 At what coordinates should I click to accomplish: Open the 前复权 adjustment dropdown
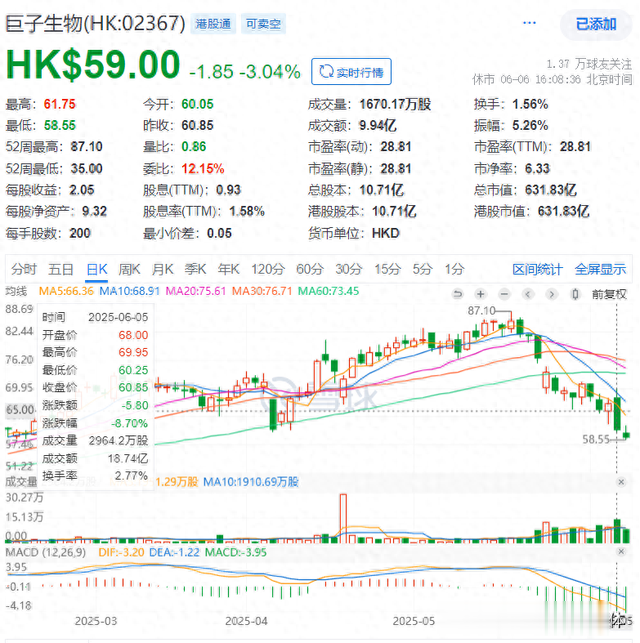click(x=609, y=294)
